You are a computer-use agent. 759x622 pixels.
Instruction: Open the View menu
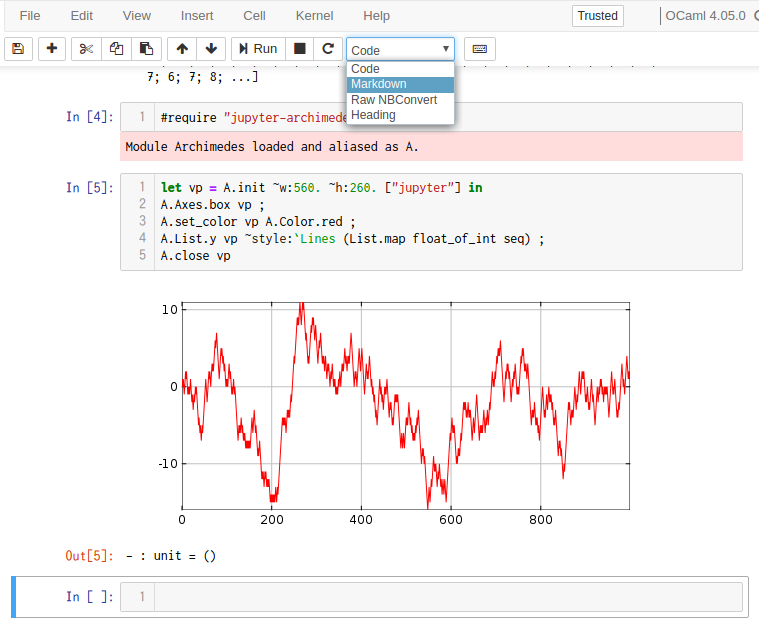pos(137,16)
